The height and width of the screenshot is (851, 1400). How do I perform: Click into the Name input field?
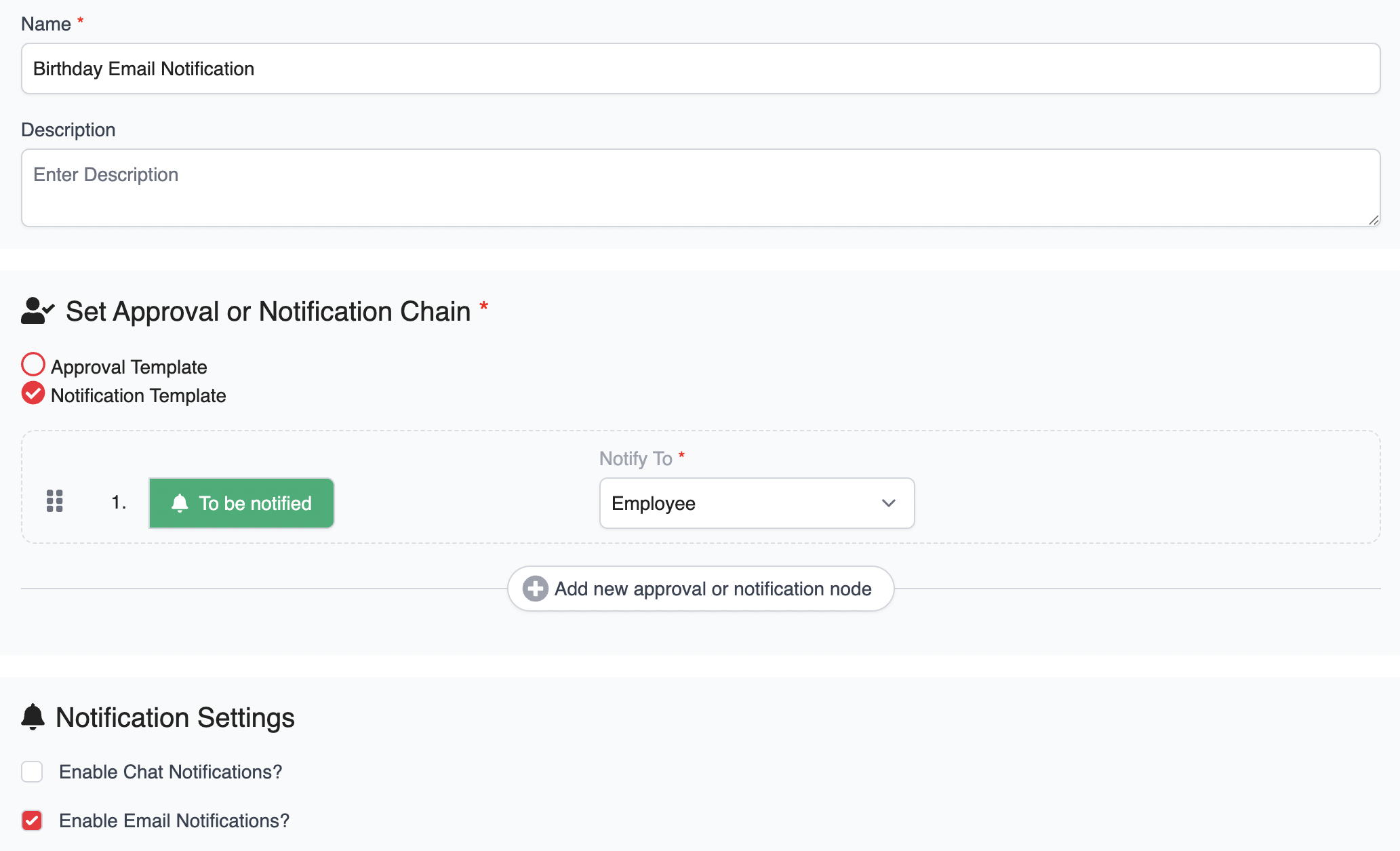pyautogui.click(x=700, y=68)
